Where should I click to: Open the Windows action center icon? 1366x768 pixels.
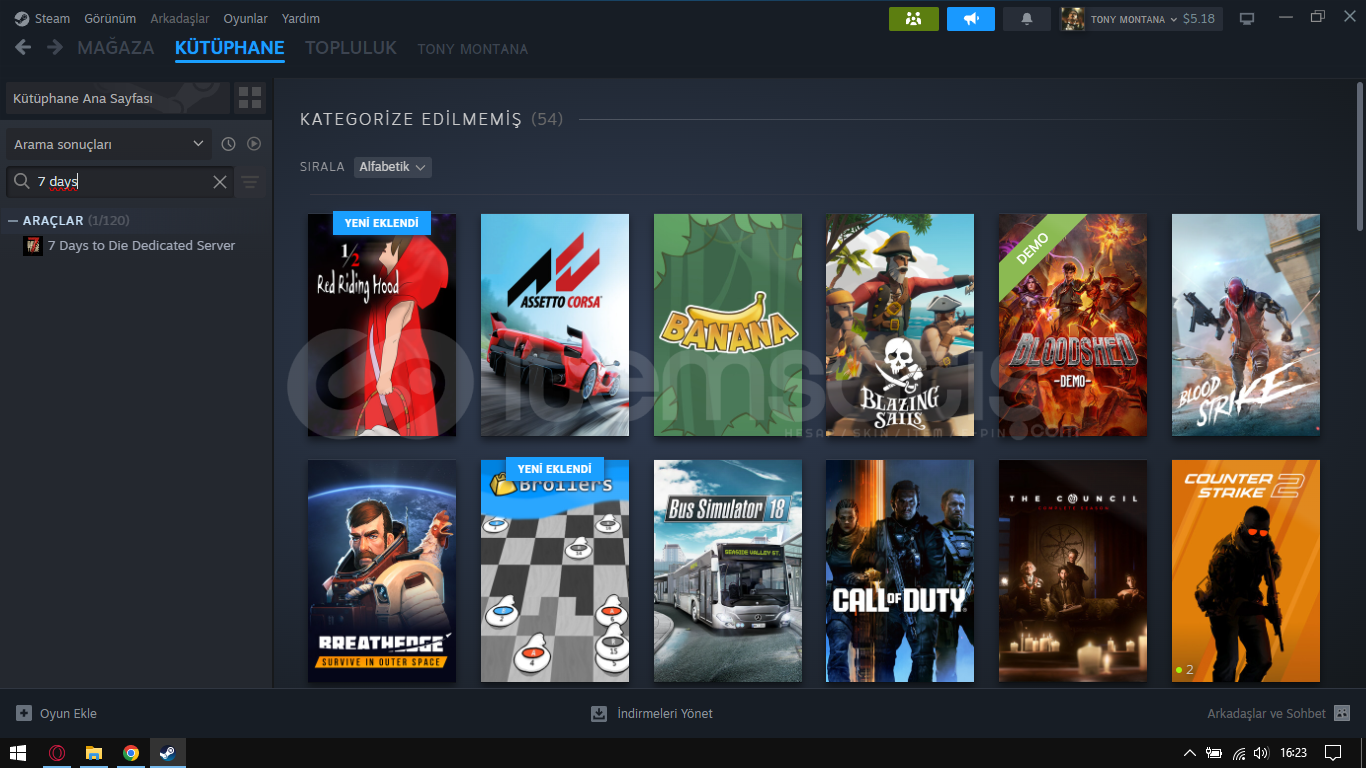point(1333,753)
